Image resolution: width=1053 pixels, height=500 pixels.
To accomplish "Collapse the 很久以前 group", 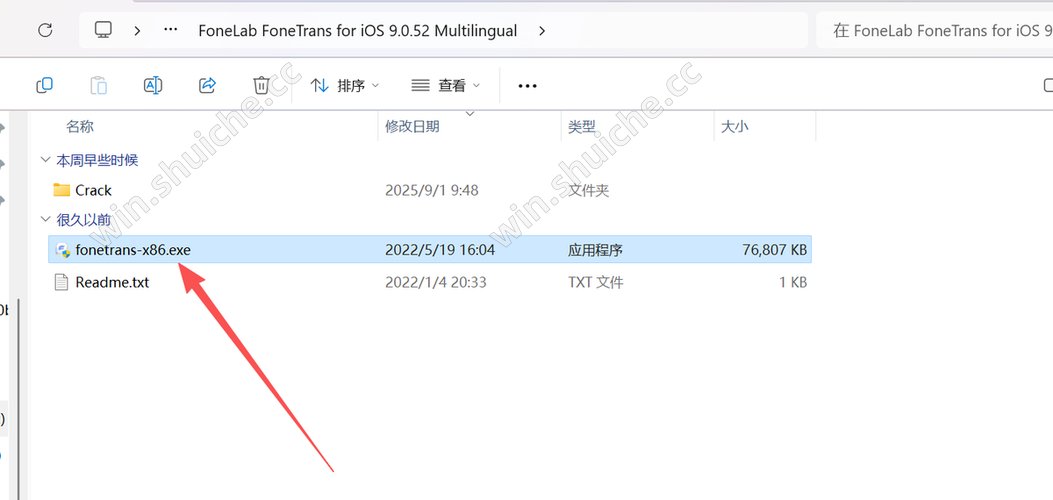I will point(45,219).
